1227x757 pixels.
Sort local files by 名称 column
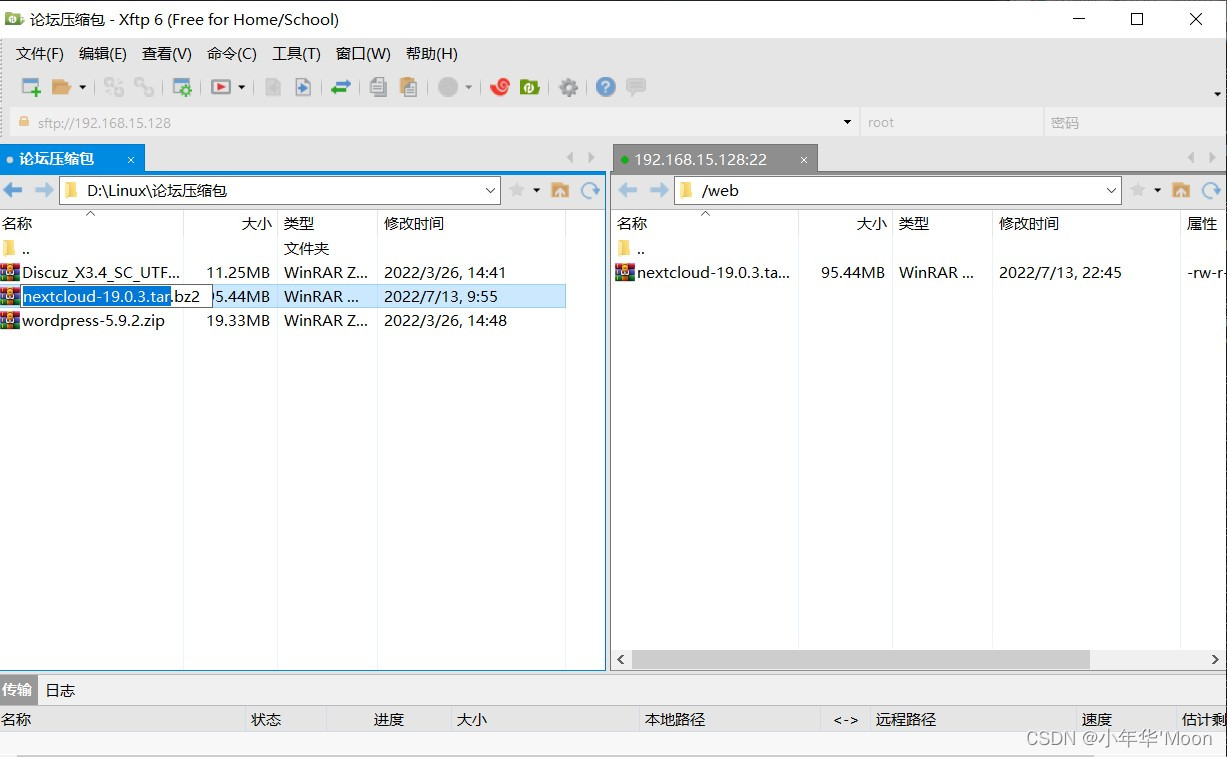click(x=91, y=224)
